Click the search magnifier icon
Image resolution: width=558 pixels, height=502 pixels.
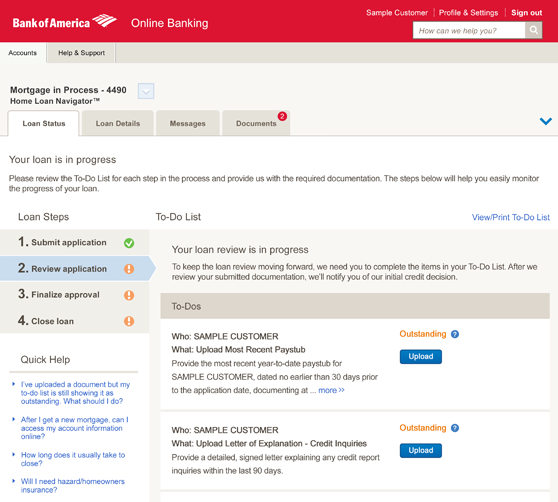[x=533, y=30]
